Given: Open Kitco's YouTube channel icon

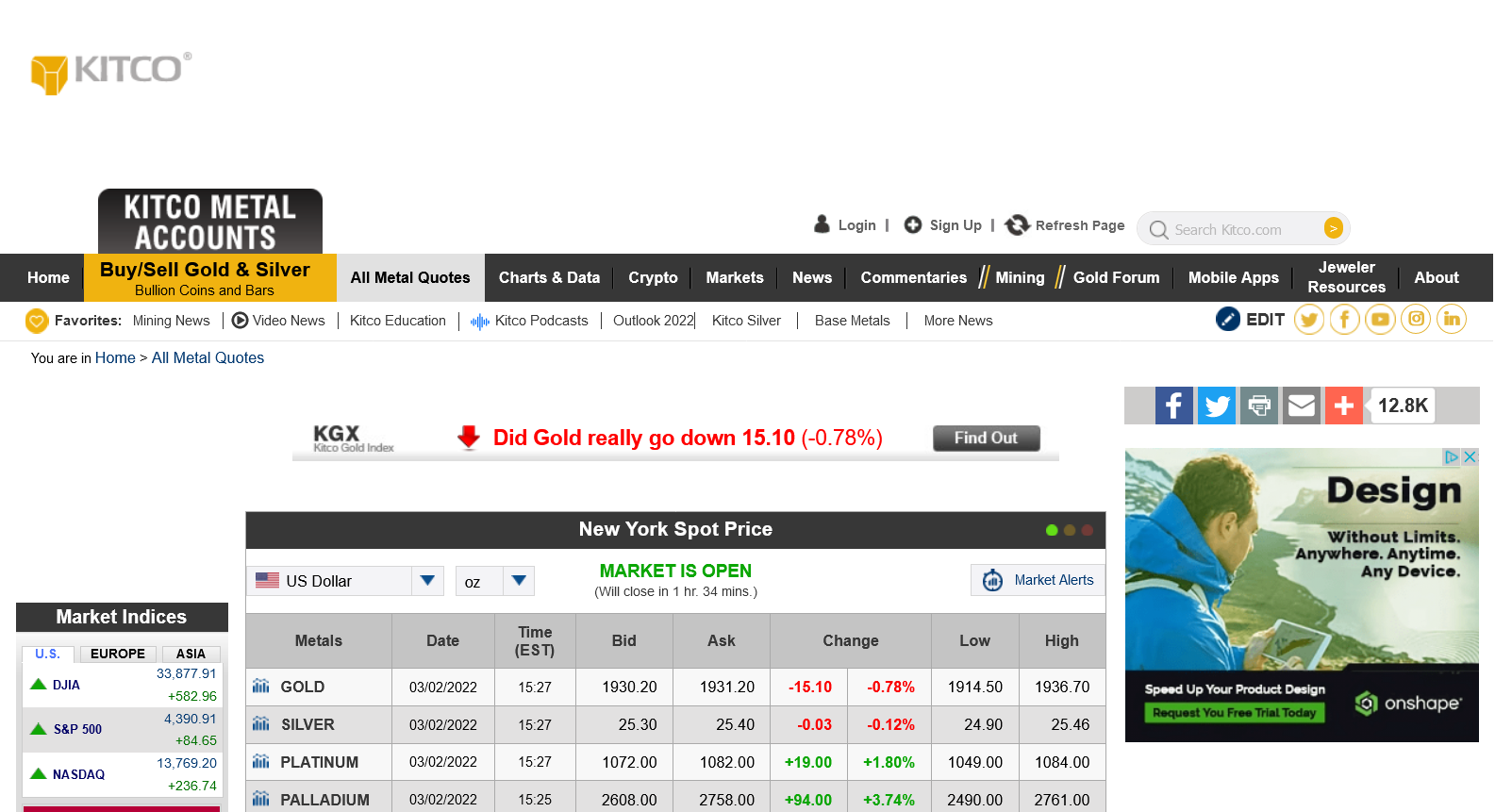Looking at the screenshot, I should [1380, 320].
